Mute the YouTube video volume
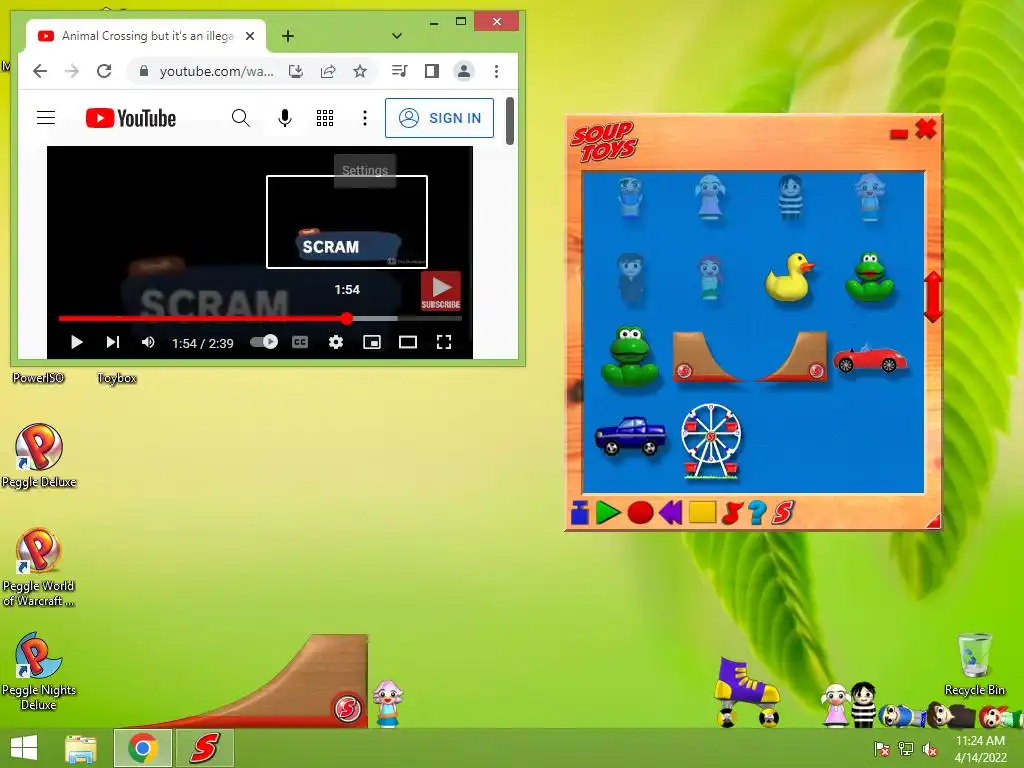 click(x=148, y=342)
